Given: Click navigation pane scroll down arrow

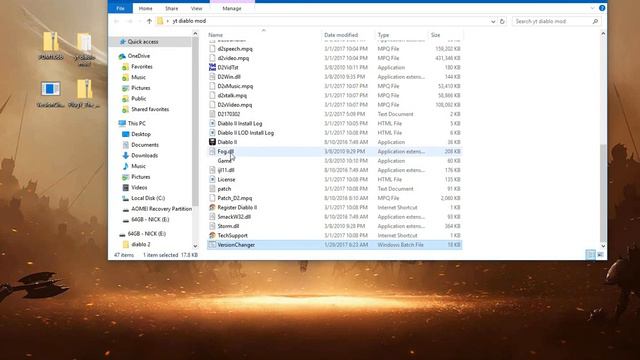Looking at the screenshot, I should (195, 246).
